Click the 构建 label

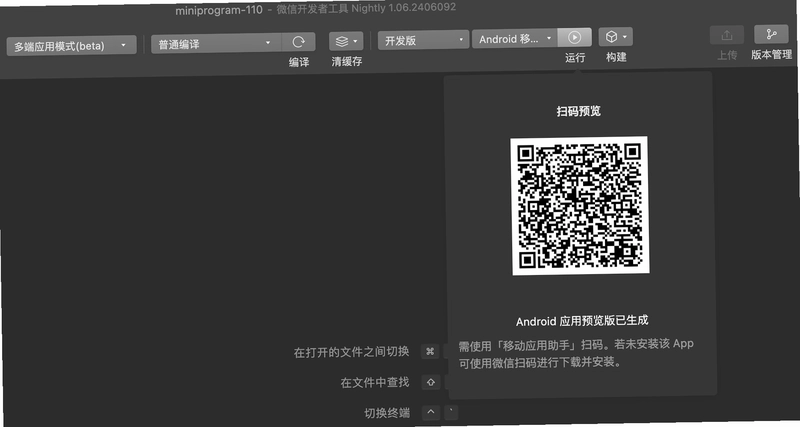pos(616,57)
